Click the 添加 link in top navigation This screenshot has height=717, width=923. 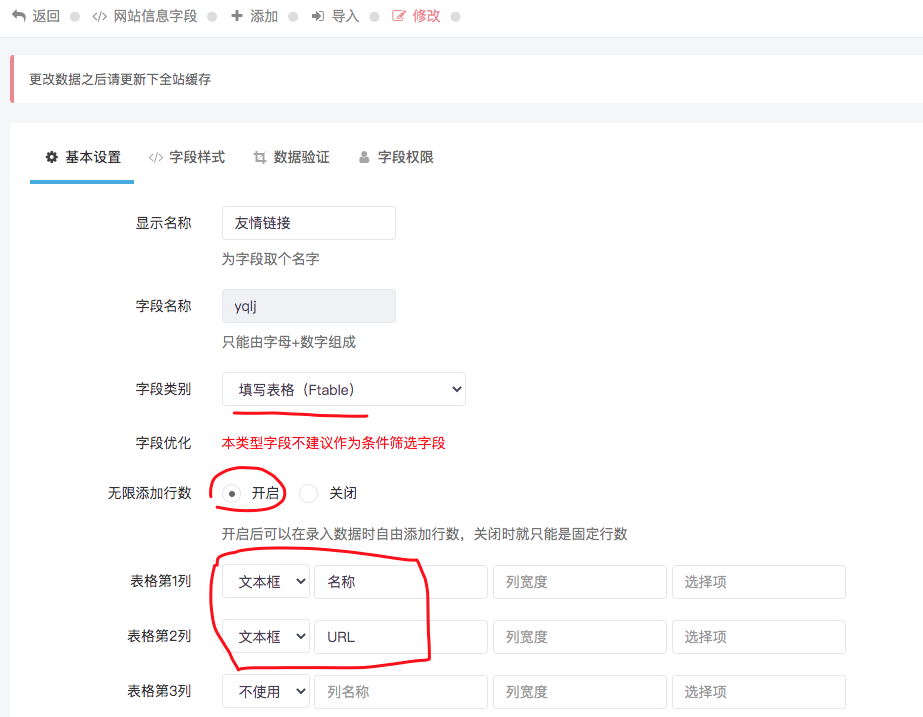pos(254,16)
